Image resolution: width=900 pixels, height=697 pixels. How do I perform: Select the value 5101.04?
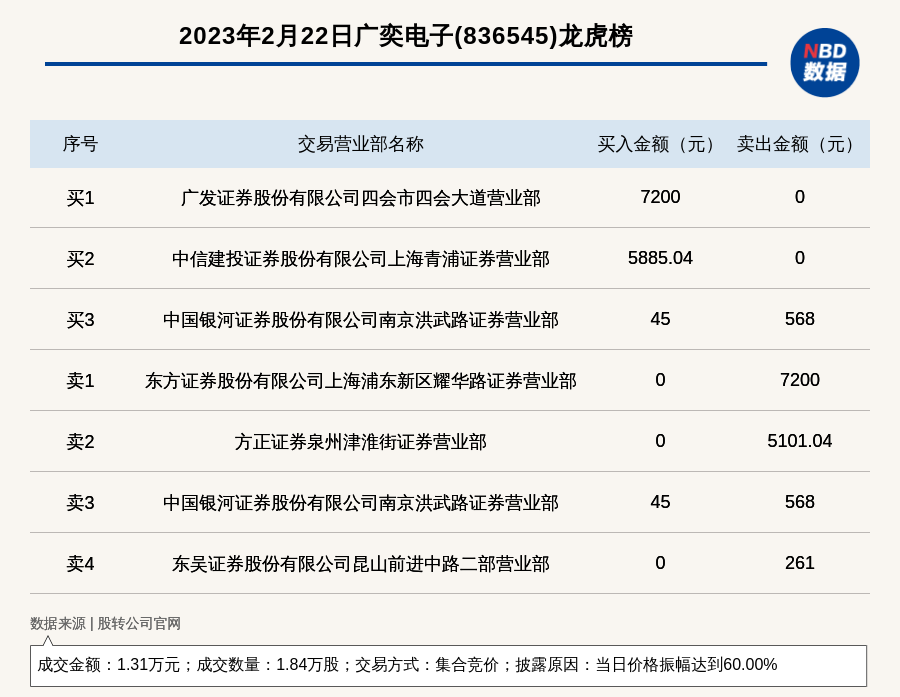[800, 440]
